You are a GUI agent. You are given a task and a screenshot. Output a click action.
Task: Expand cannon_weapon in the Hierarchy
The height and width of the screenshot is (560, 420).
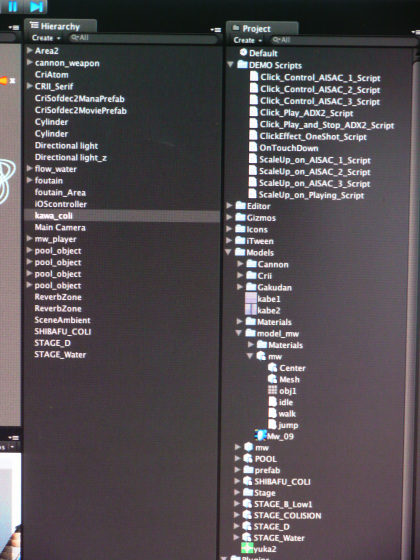(30, 62)
